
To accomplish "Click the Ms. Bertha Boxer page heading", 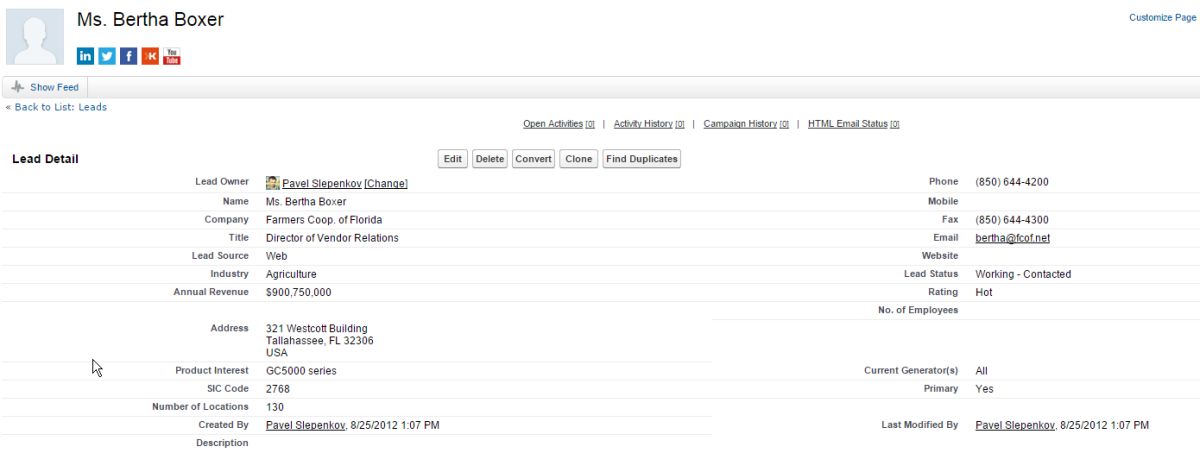I will click(x=151, y=20).
